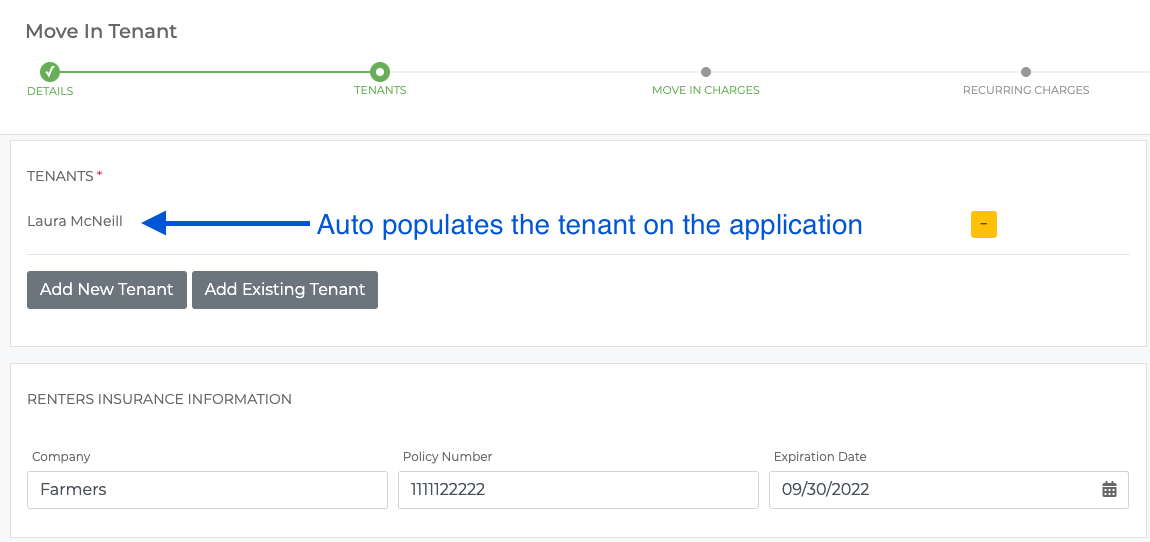Open RECURRING CHARGES step label
The image size is (1150, 542).
pos(1025,90)
